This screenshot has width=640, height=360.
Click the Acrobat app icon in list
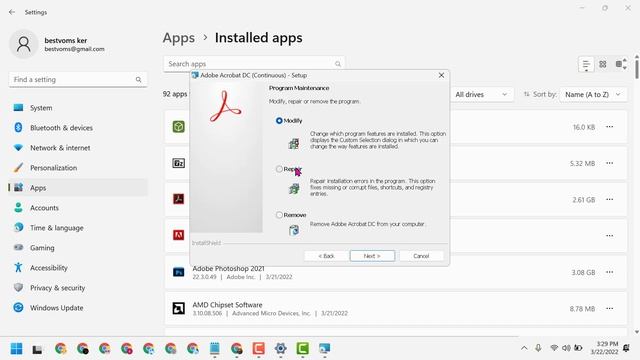[x=178, y=199]
